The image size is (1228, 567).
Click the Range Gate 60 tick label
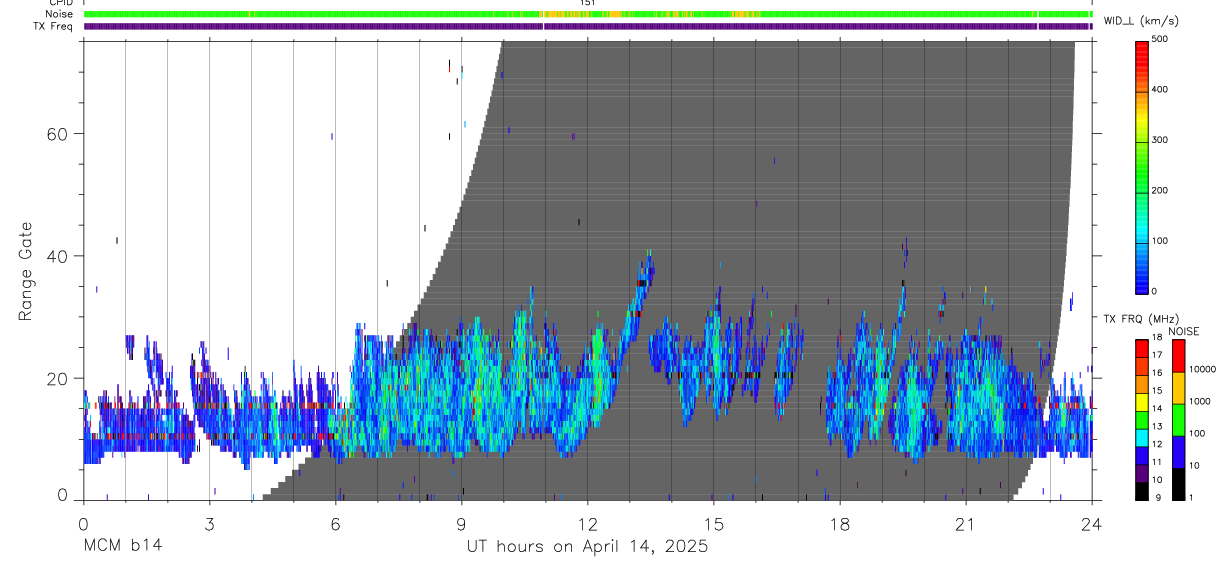click(x=60, y=133)
